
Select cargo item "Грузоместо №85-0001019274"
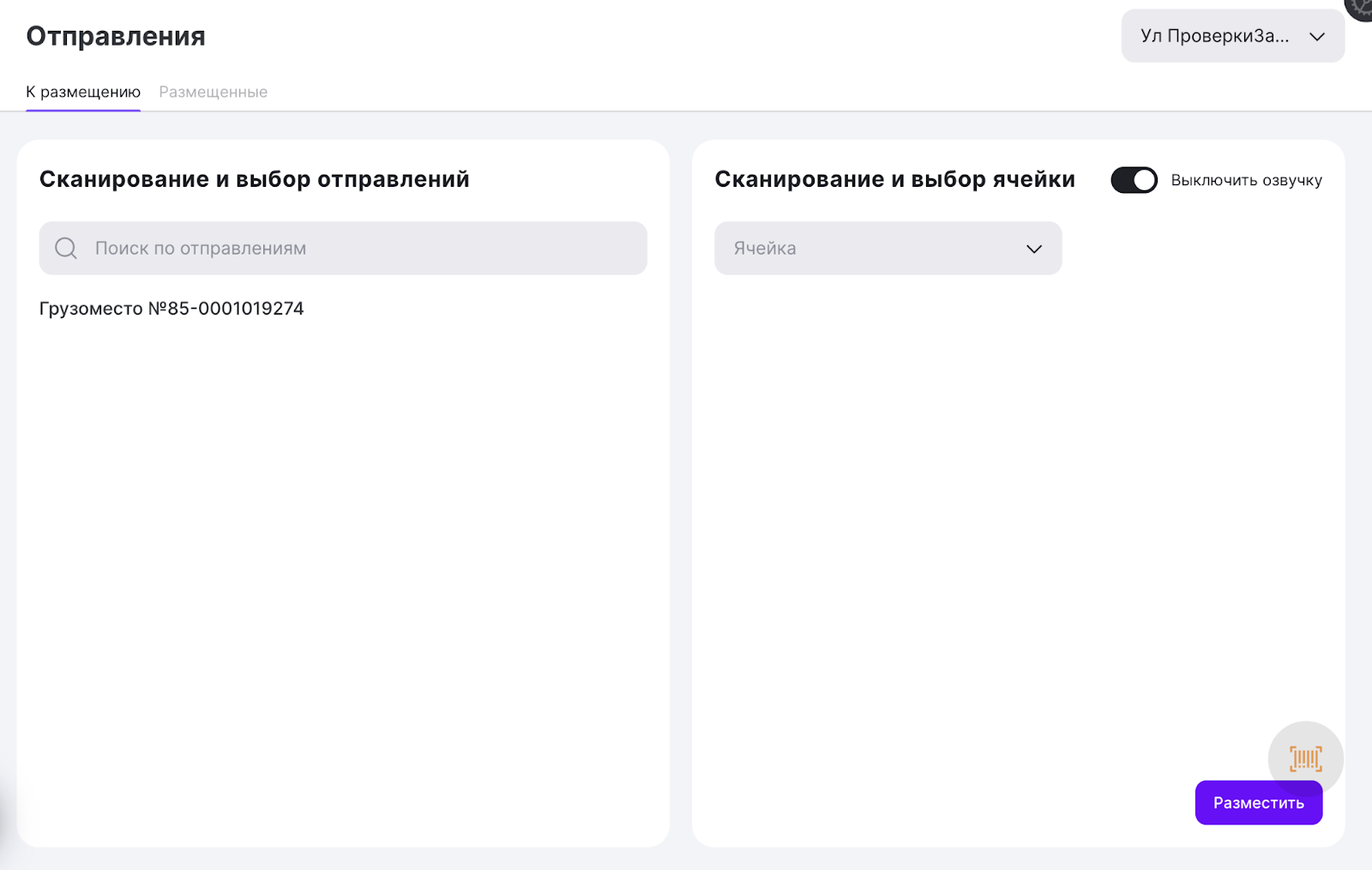171,309
